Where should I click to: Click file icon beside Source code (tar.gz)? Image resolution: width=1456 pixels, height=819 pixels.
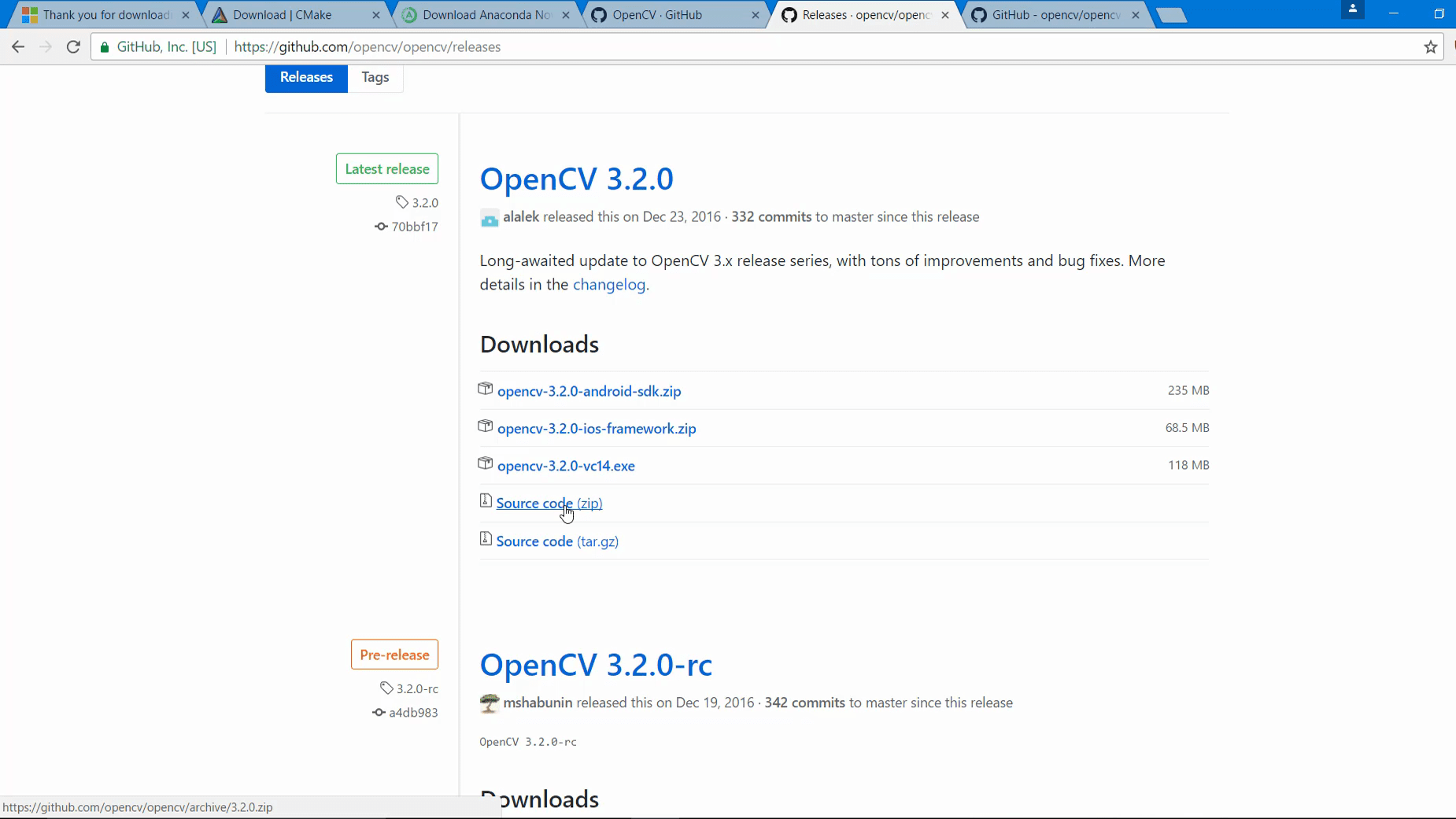click(x=486, y=539)
